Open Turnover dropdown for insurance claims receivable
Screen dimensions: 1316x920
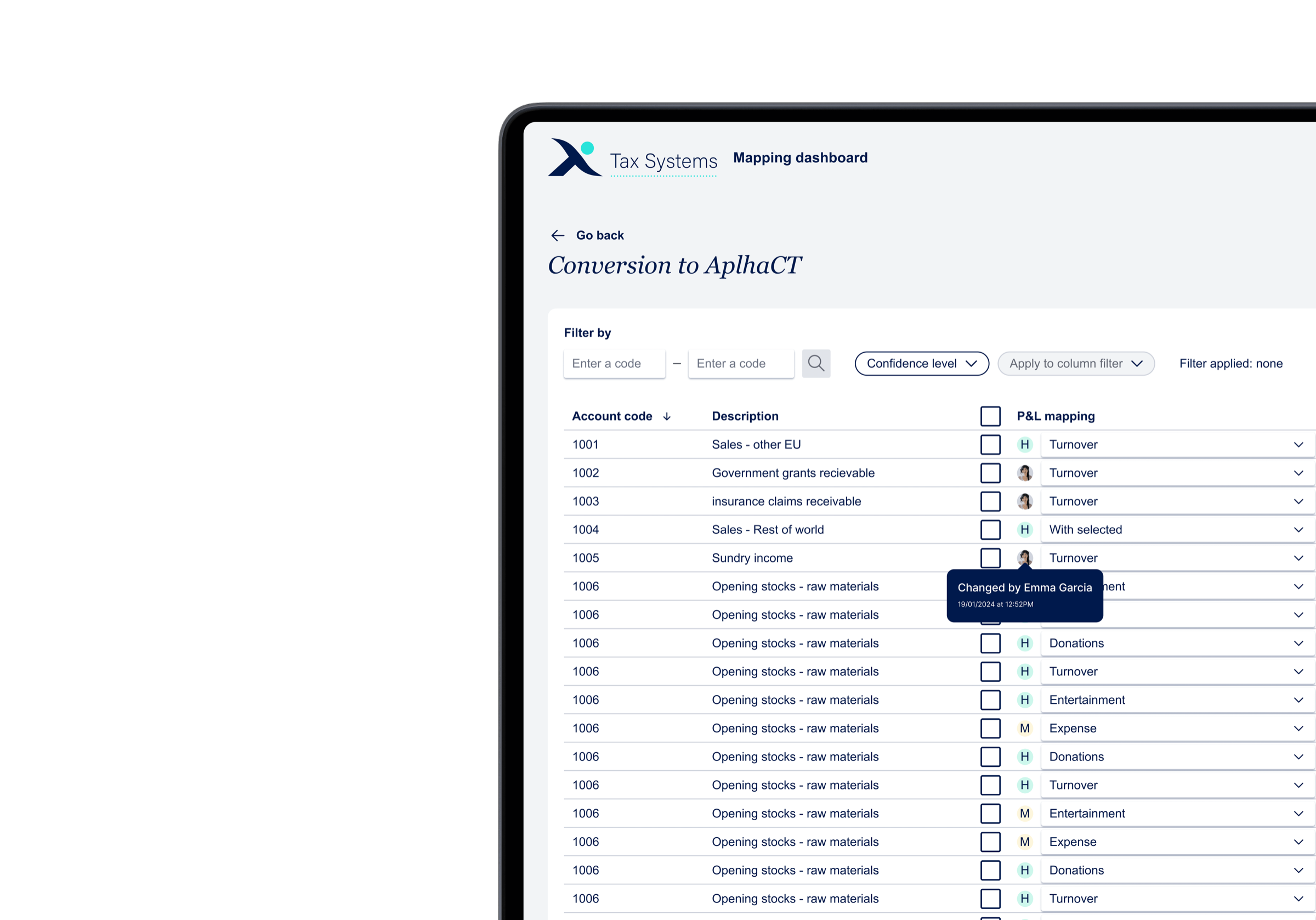1177,501
